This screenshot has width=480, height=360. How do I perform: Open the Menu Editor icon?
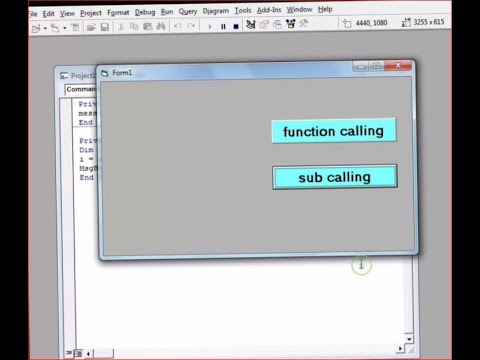76,27
